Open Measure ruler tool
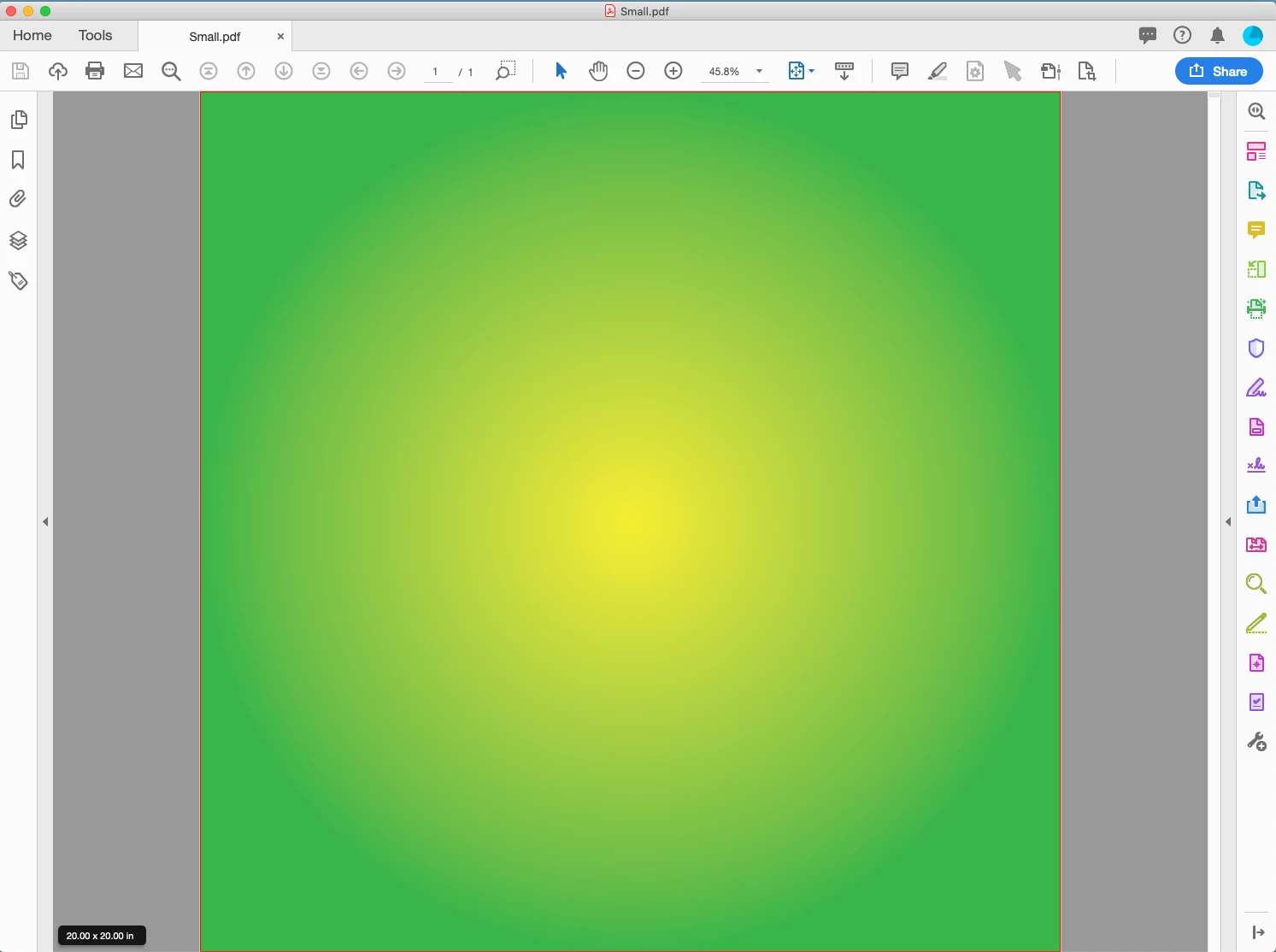The image size is (1276, 952). 1256,624
